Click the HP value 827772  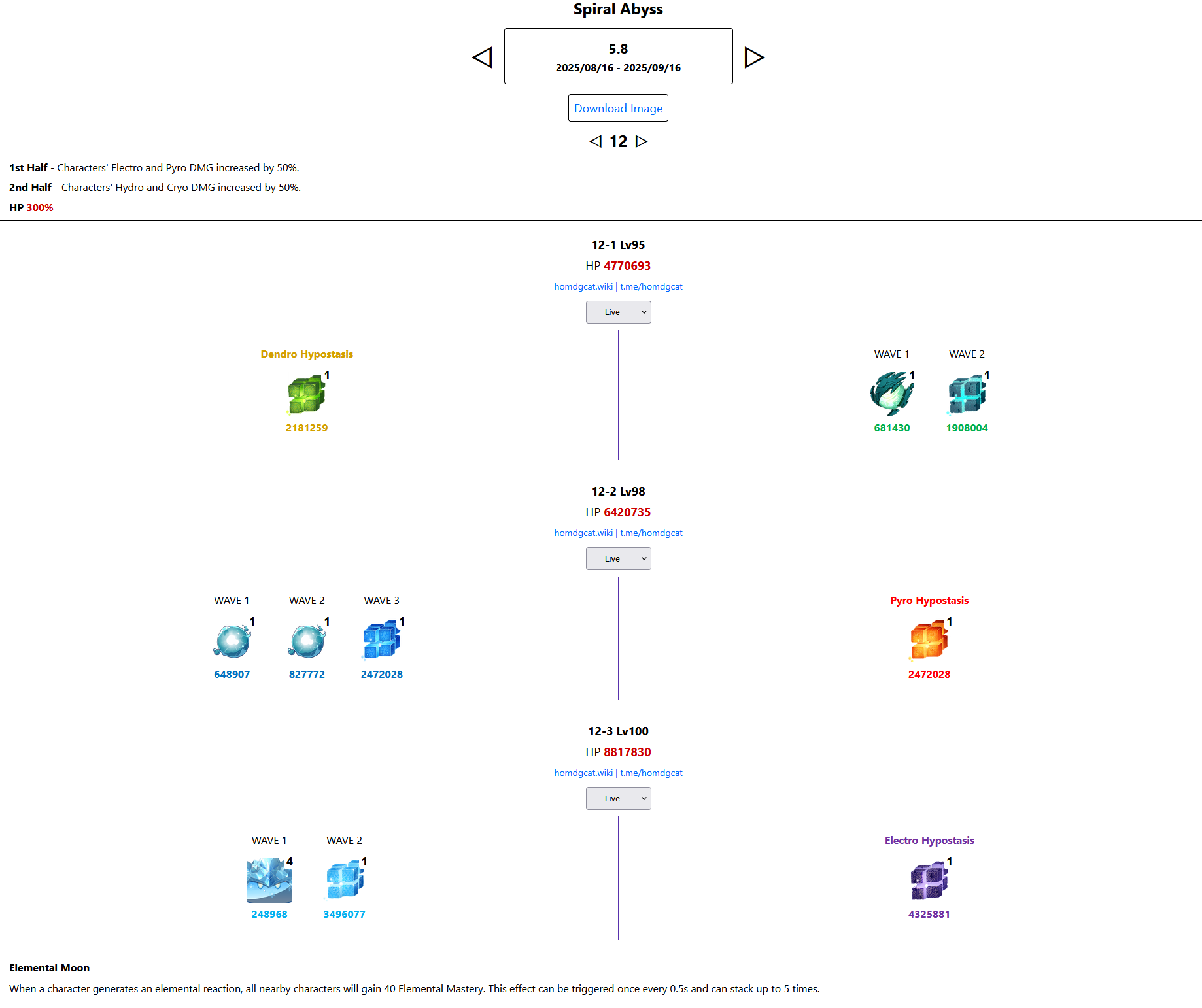pyautogui.click(x=307, y=674)
